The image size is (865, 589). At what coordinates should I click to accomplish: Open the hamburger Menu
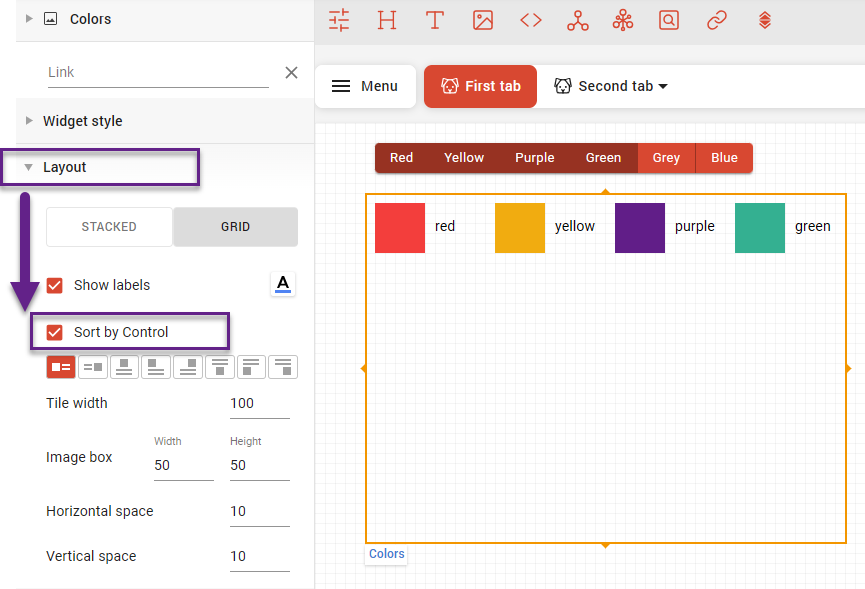(365, 86)
